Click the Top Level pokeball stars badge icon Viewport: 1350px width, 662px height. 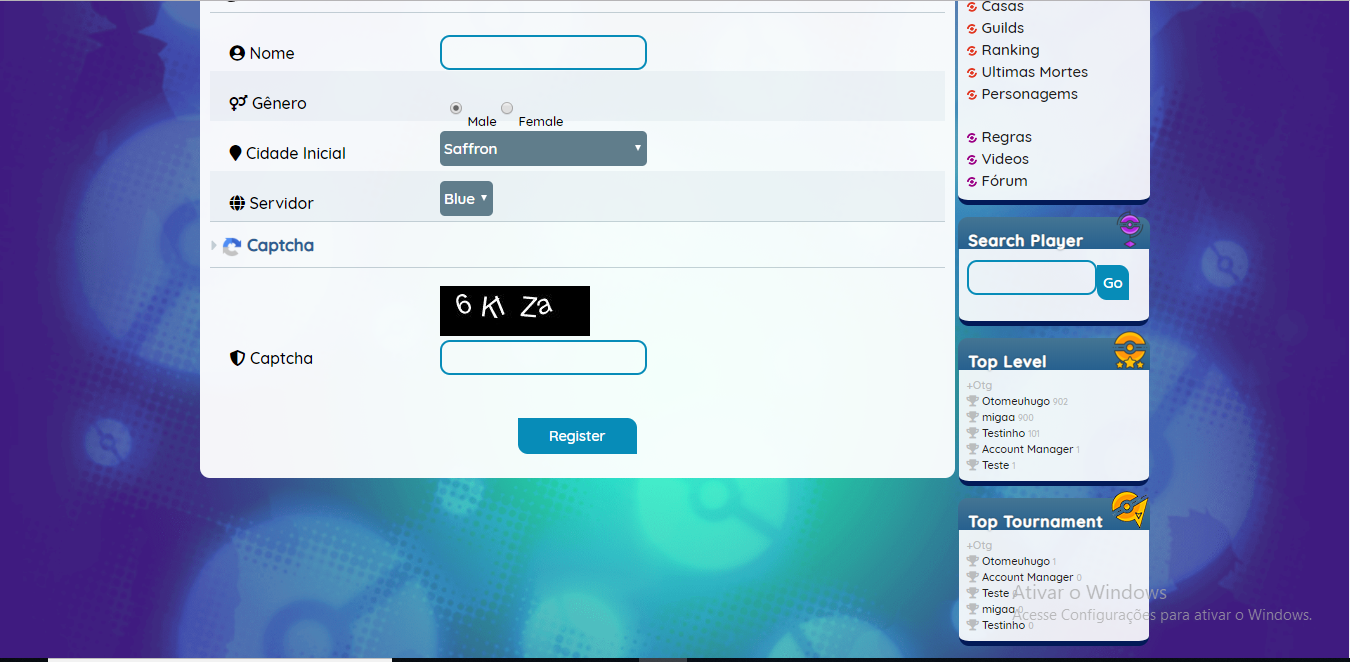pyautogui.click(x=1129, y=351)
